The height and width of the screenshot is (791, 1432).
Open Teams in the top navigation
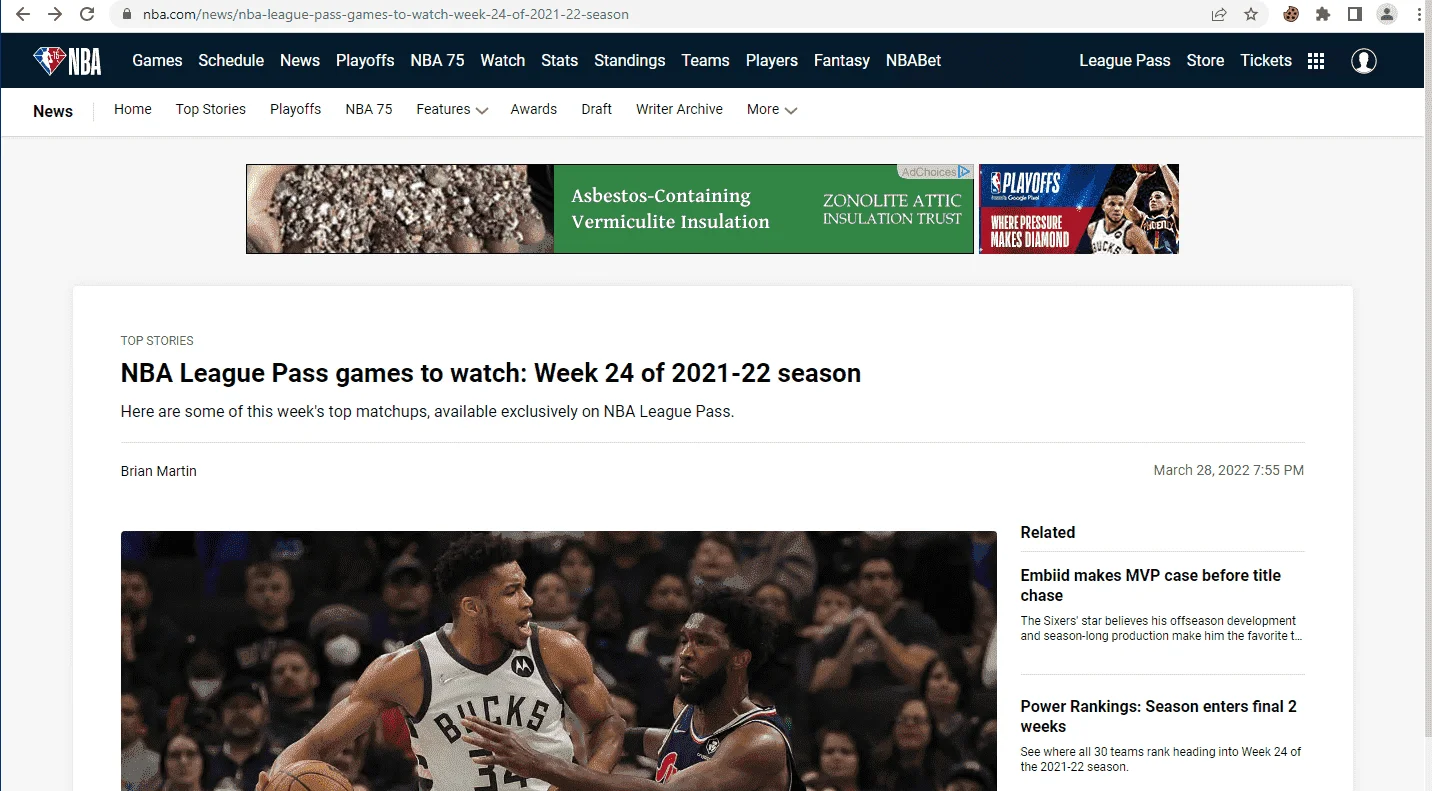(706, 60)
